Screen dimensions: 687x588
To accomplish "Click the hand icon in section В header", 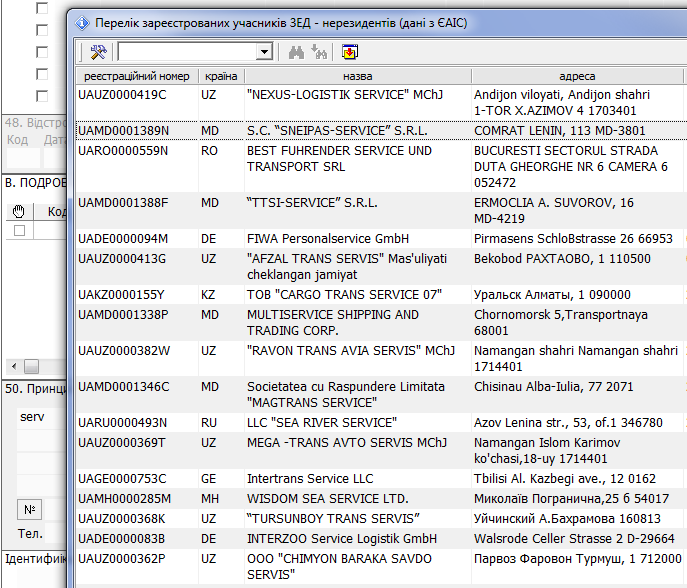I will coord(19,212).
